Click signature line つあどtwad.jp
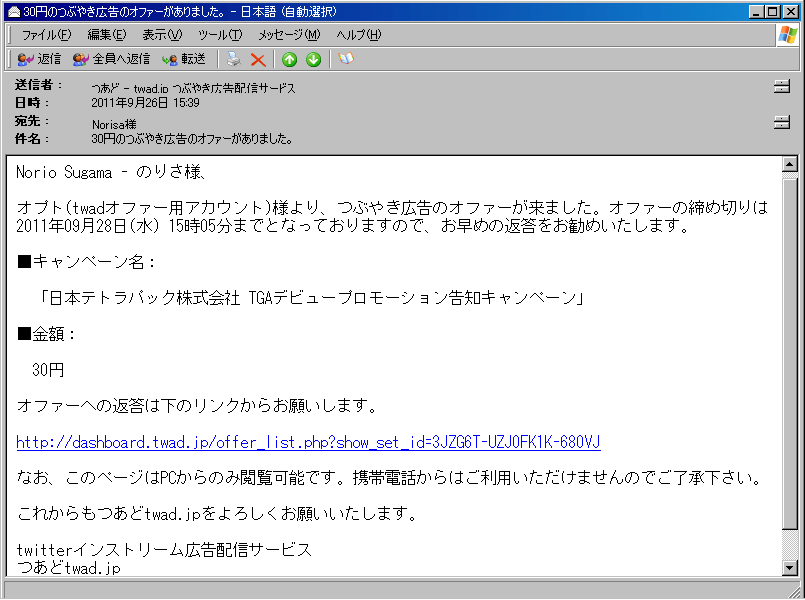Viewport: 805px width, 600px height. tap(68, 568)
